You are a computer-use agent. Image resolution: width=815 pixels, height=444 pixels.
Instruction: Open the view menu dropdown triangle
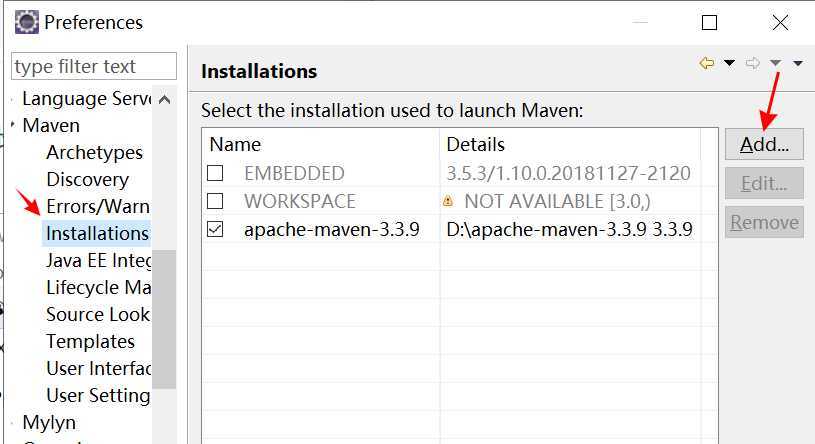[x=797, y=63]
